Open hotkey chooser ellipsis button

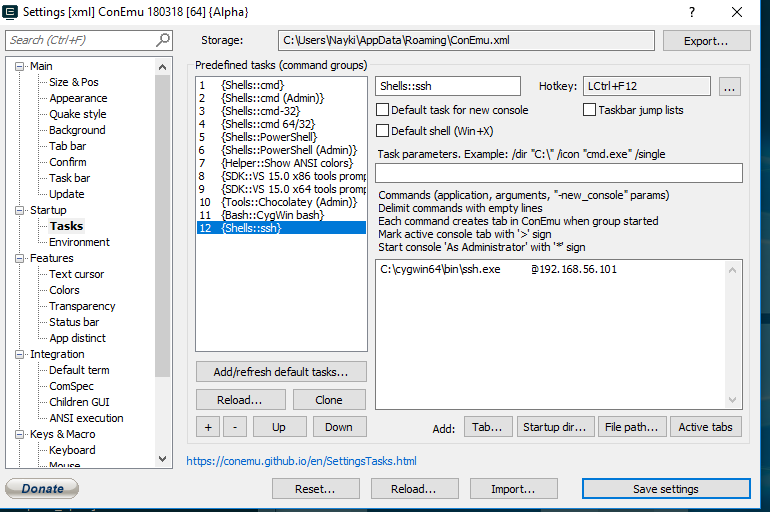pyautogui.click(x=729, y=87)
